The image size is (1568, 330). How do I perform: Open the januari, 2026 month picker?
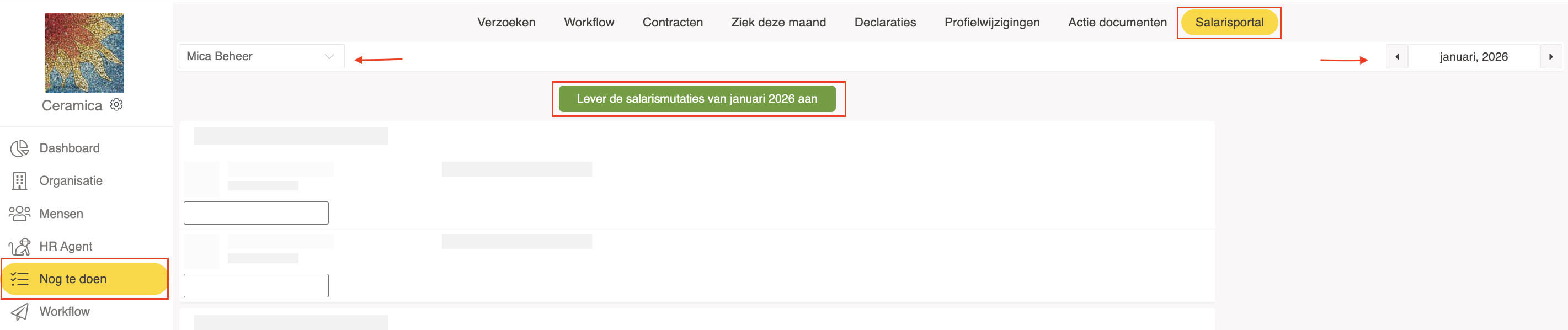pyautogui.click(x=1473, y=57)
